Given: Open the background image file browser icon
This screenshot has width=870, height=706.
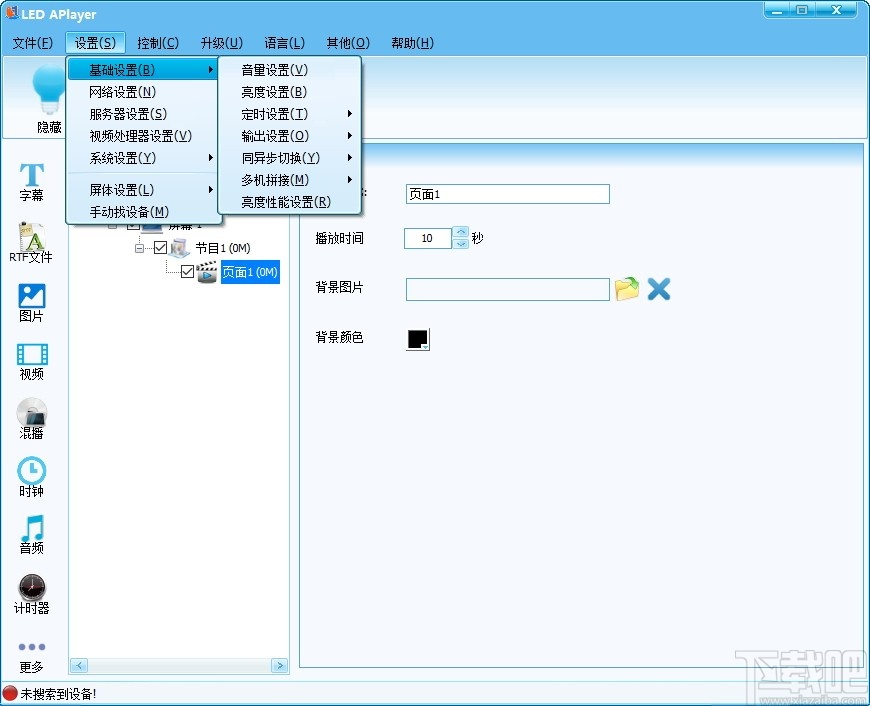Looking at the screenshot, I should [x=627, y=289].
